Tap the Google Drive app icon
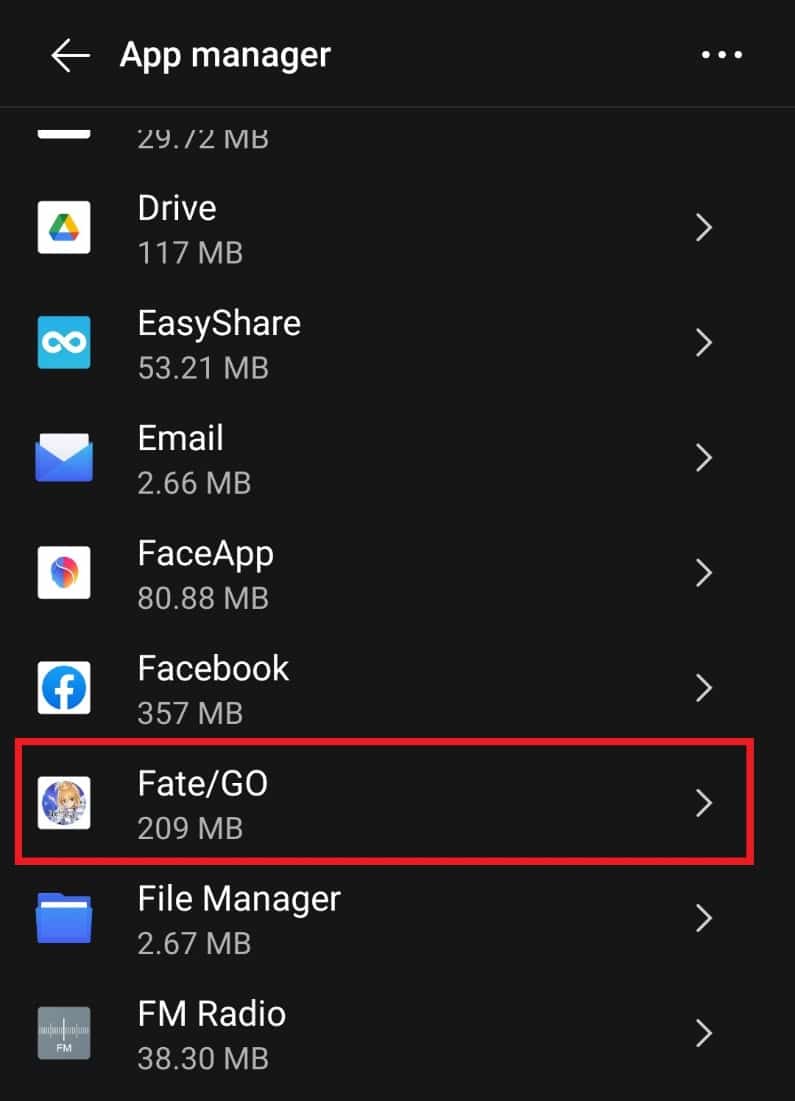Viewport: 795px width, 1101px height. pyautogui.click(x=64, y=227)
